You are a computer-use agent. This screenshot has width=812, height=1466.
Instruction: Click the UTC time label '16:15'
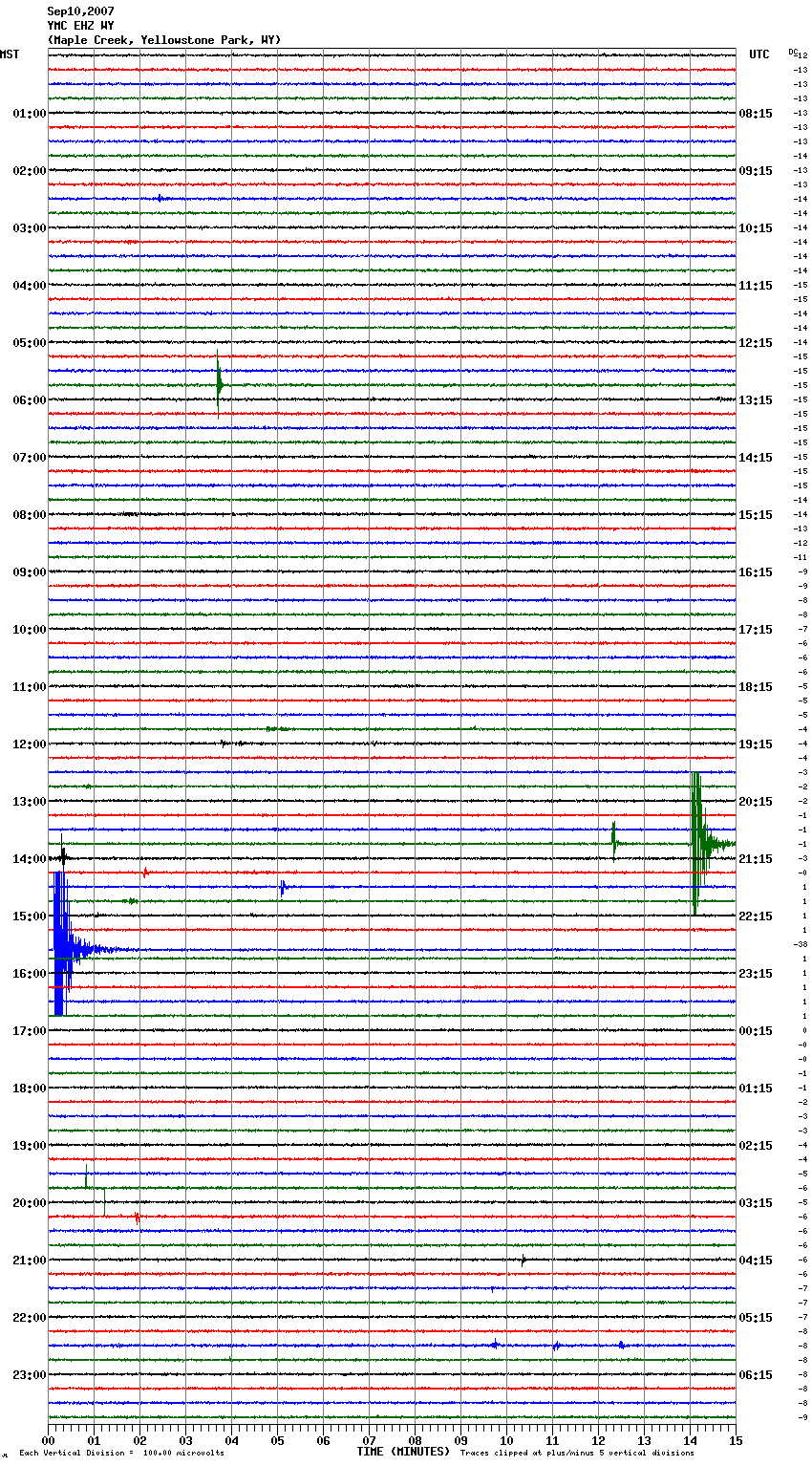tap(756, 572)
